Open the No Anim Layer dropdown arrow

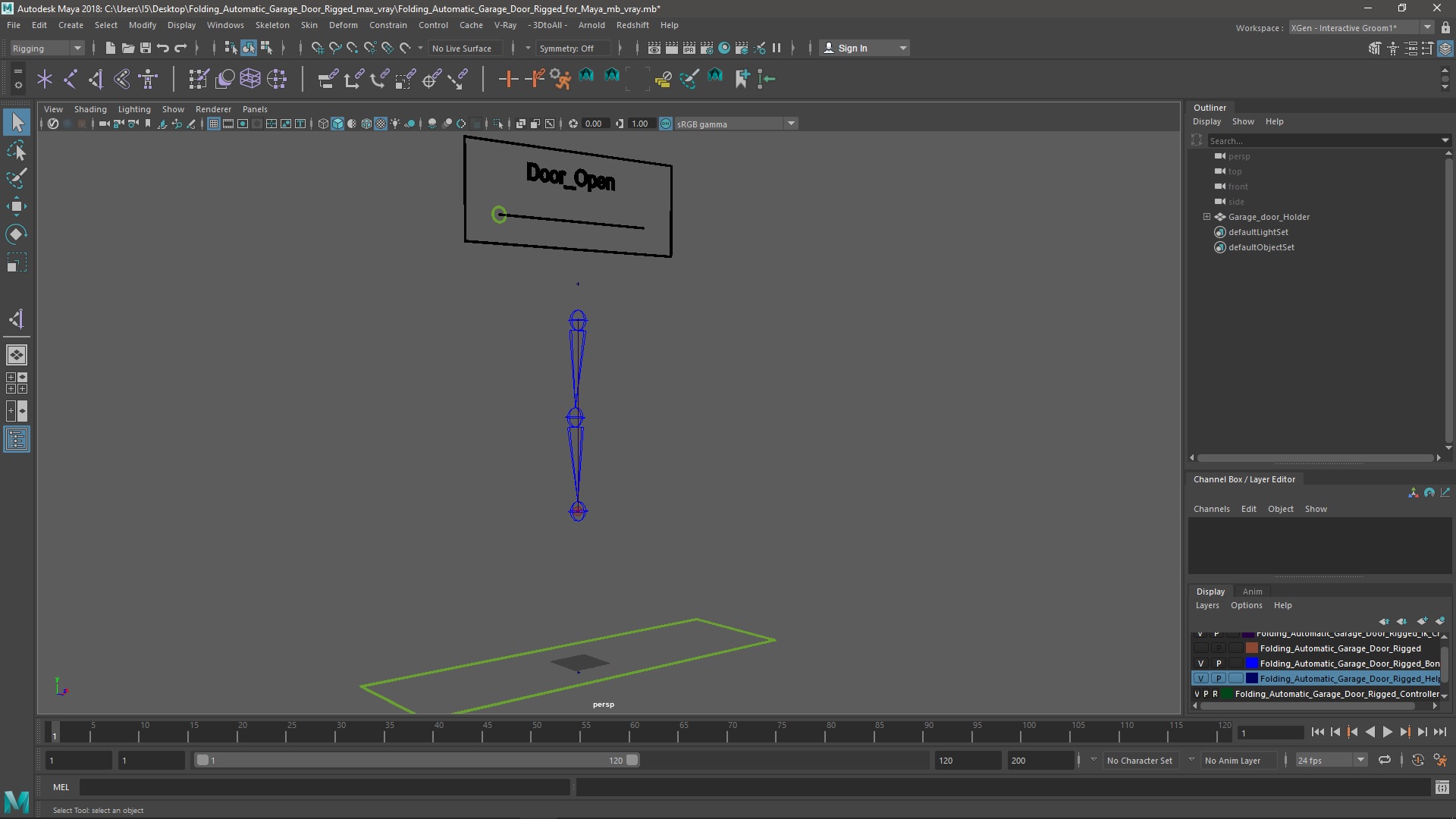click(1191, 760)
